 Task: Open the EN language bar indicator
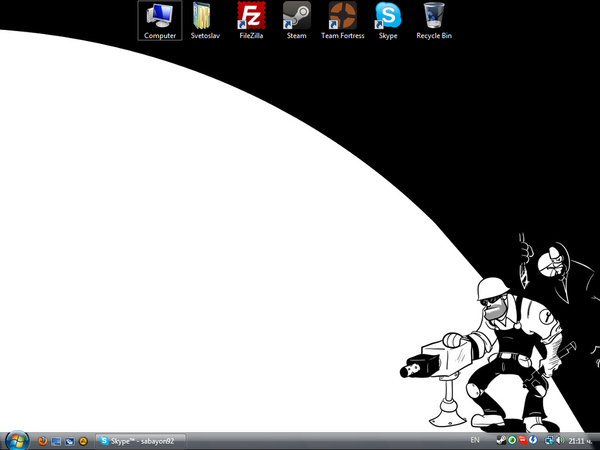(x=474, y=440)
